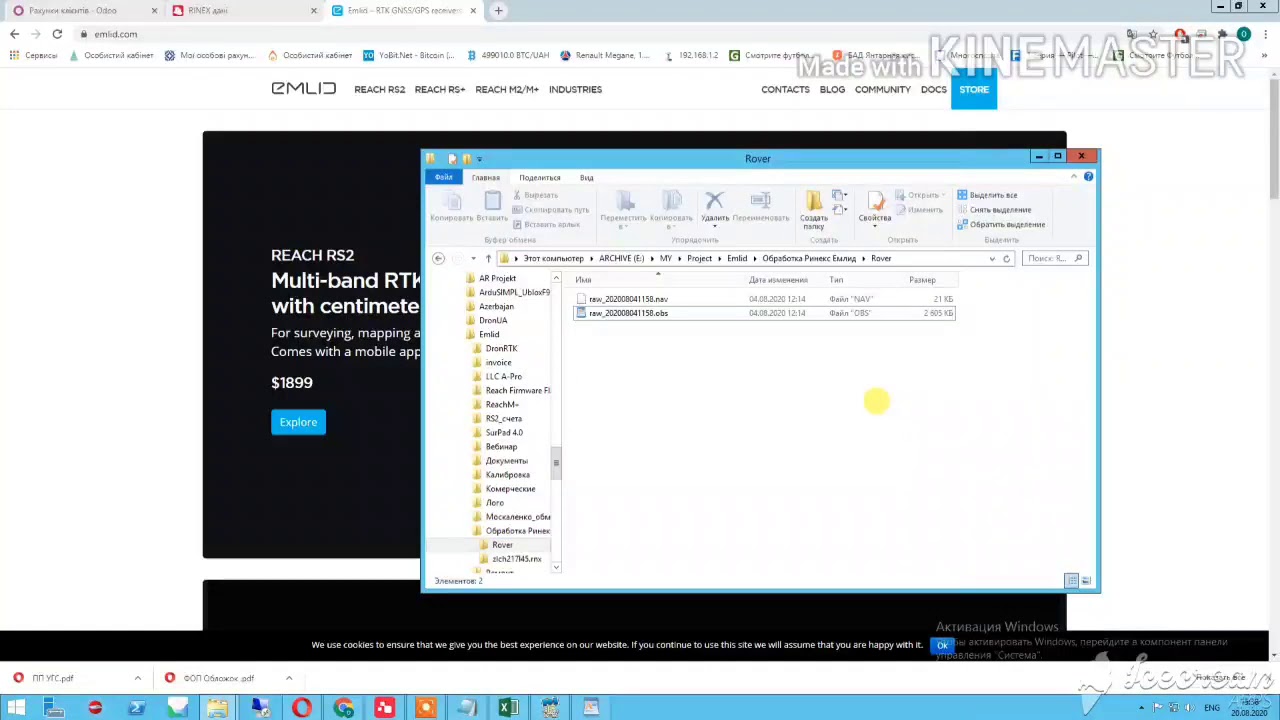Click the Emlid breadcrumb in address bar
The width and height of the screenshot is (1280, 720).
pos(737,258)
